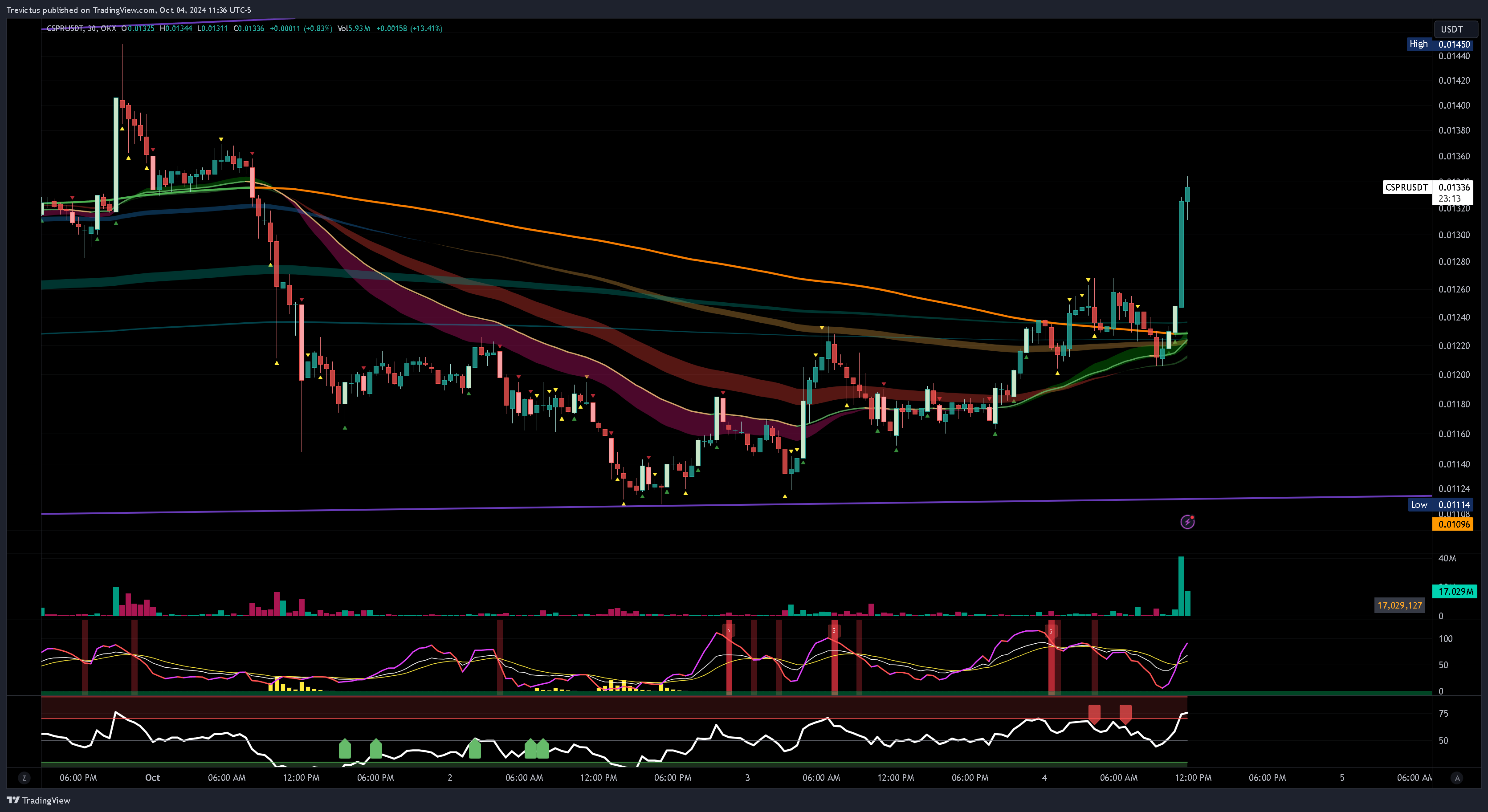The width and height of the screenshot is (1488, 812).
Task: Click the +0.00158 (+13.41%) volume change
Action: point(409,28)
